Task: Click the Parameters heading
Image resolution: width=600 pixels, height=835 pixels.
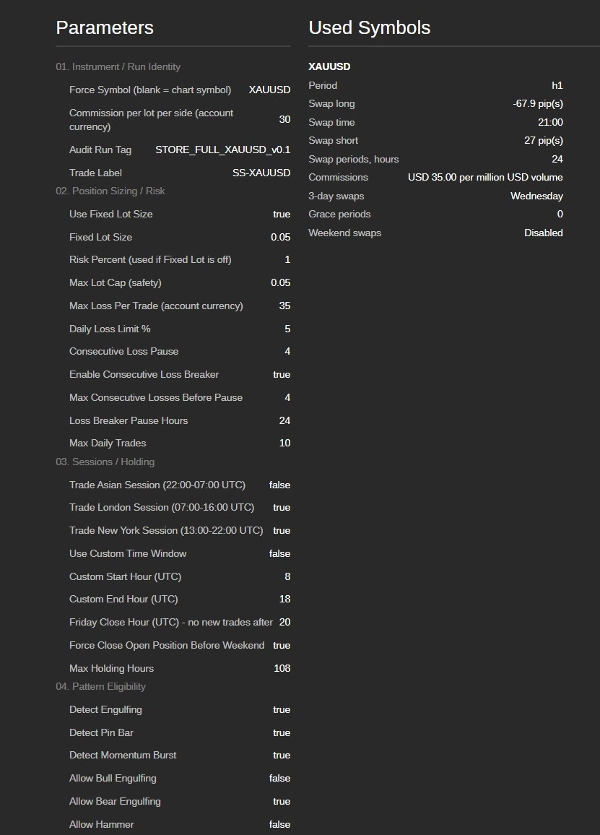Action: [104, 28]
